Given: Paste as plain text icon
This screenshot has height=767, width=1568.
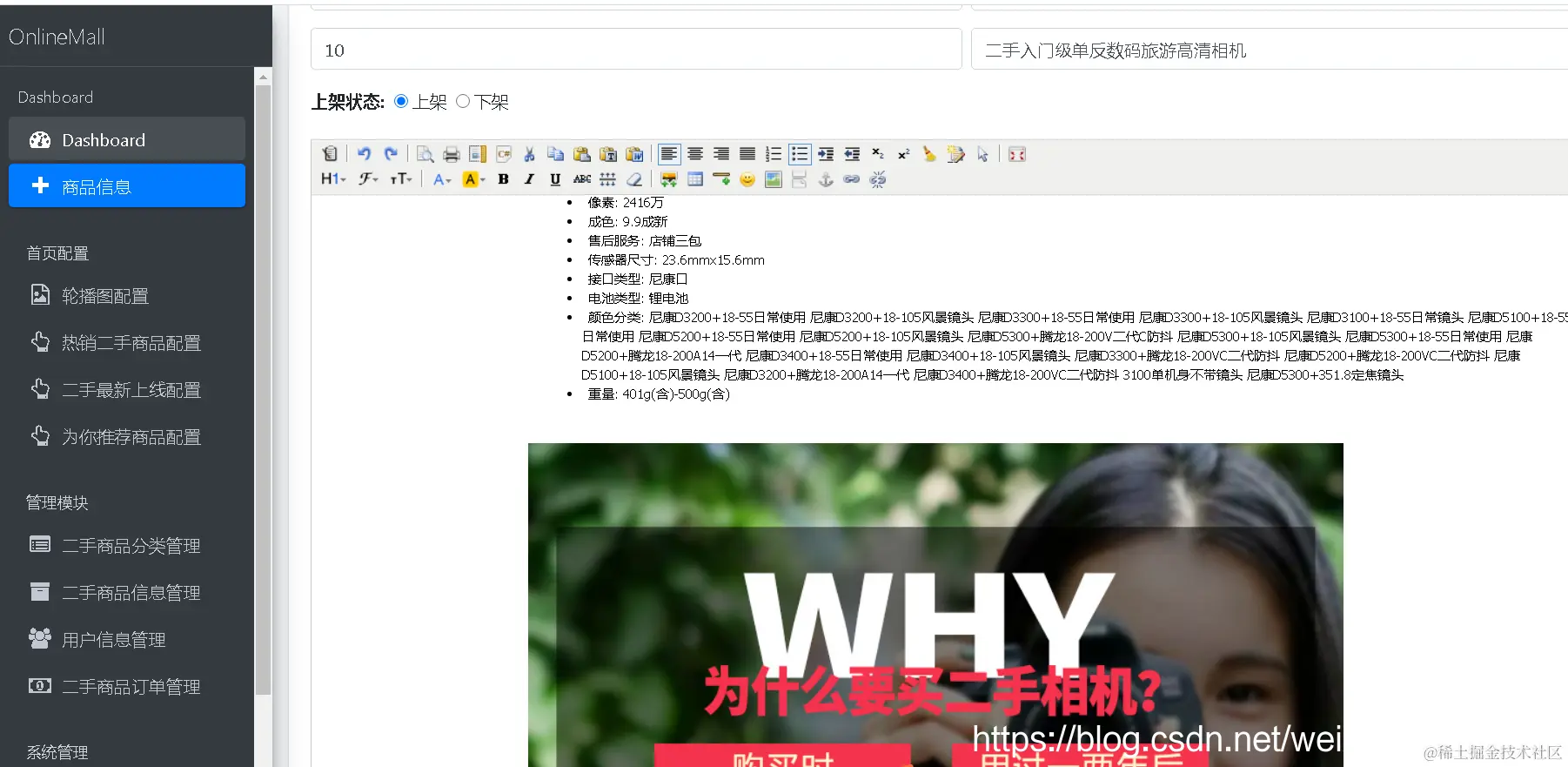Looking at the screenshot, I should pos(608,154).
